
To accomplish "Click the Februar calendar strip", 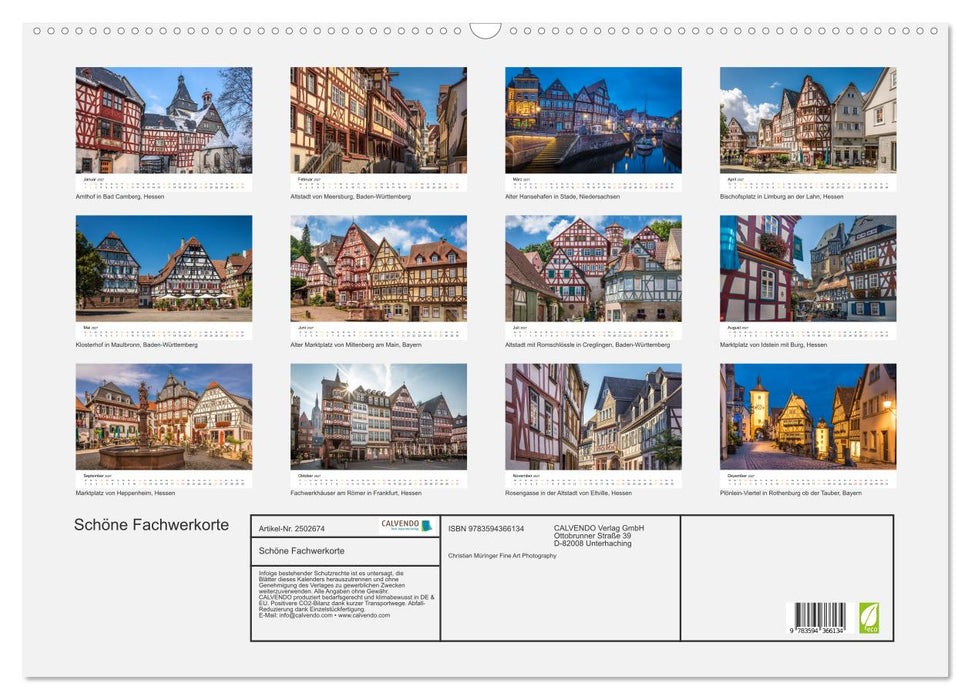I will click(378, 183).
